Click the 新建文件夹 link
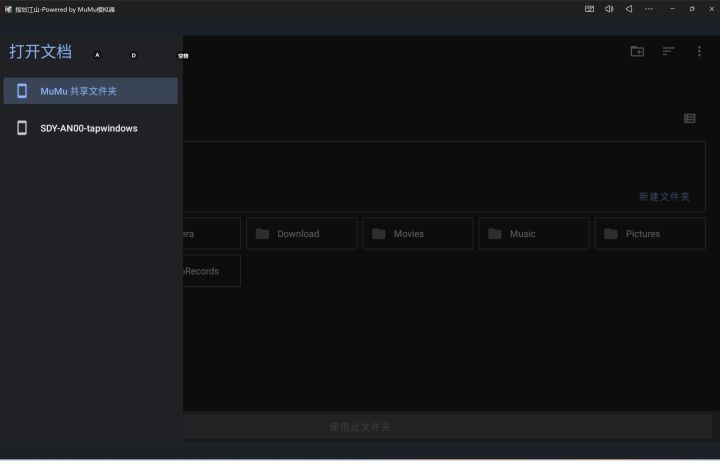 point(664,197)
